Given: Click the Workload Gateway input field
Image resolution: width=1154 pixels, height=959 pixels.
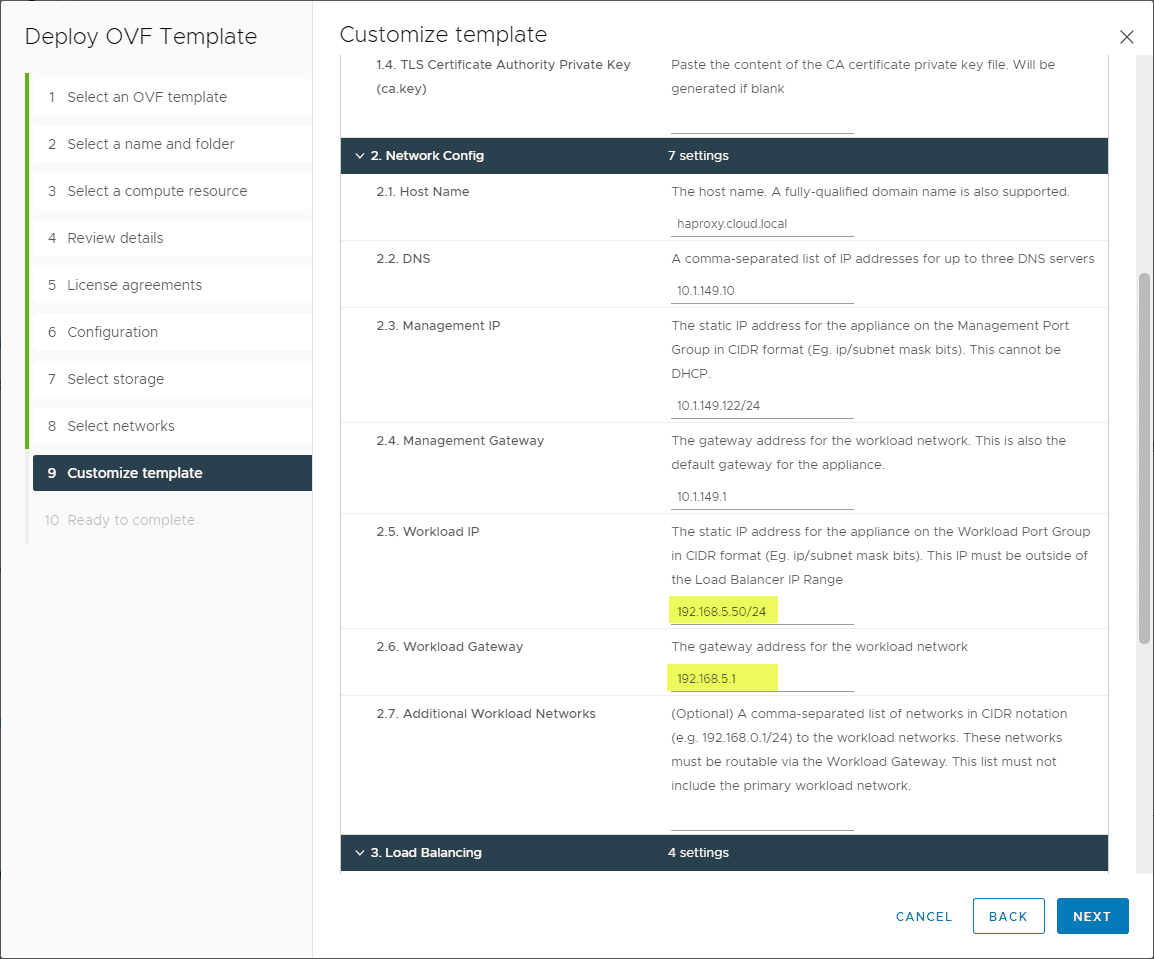Looking at the screenshot, I should point(762,679).
